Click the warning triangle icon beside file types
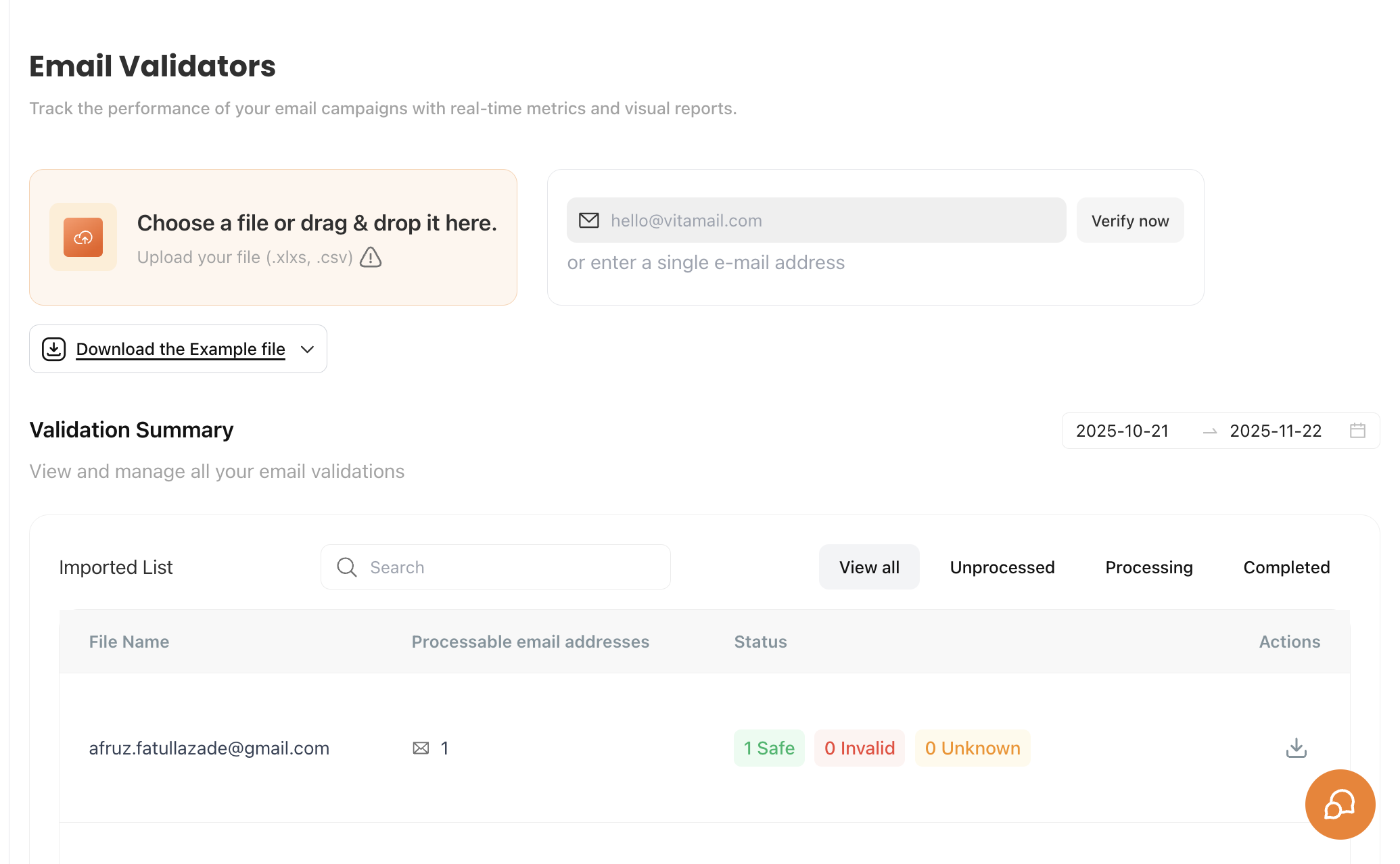 pyautogui.click(x=371, y=257)
